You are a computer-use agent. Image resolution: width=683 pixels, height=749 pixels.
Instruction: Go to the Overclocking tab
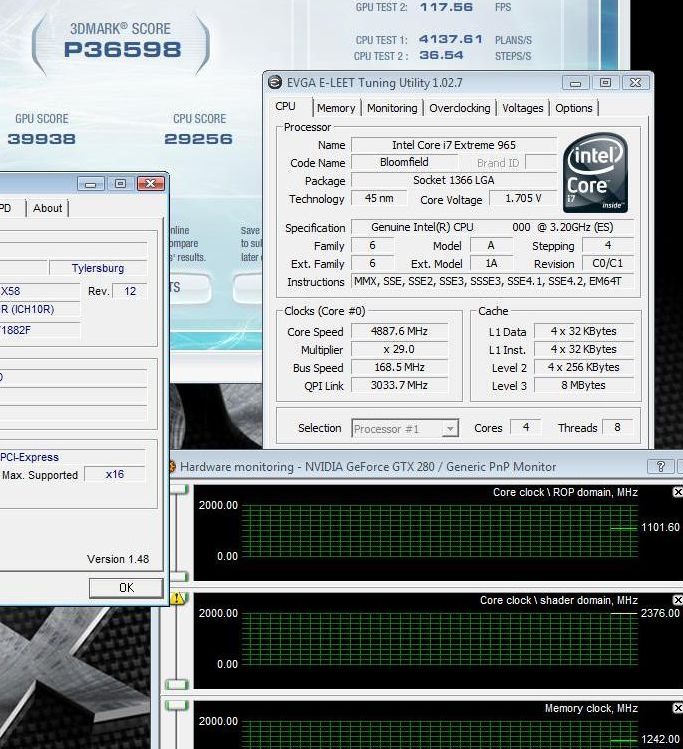pyautogui.click(x=459, y=108)
